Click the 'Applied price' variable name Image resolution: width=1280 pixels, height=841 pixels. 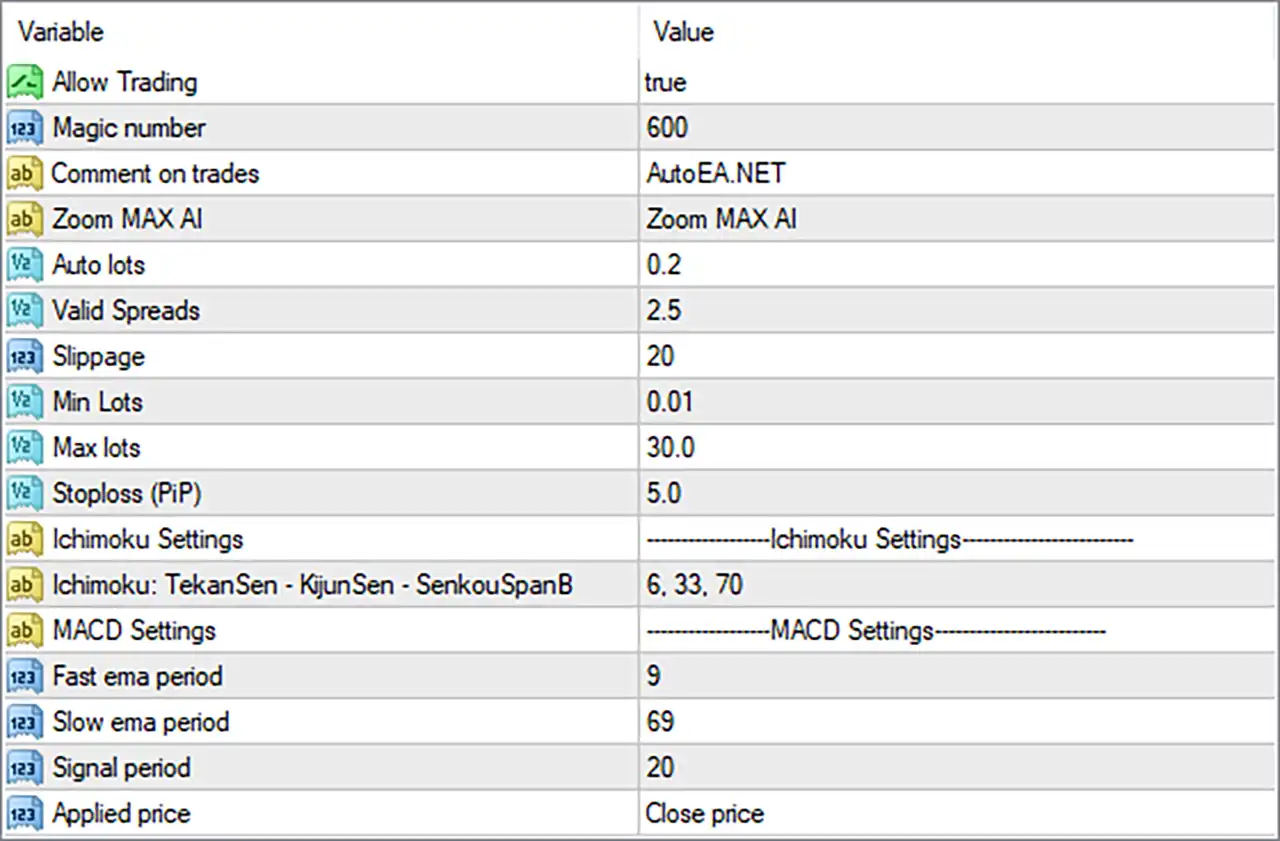tap(121, 814)
